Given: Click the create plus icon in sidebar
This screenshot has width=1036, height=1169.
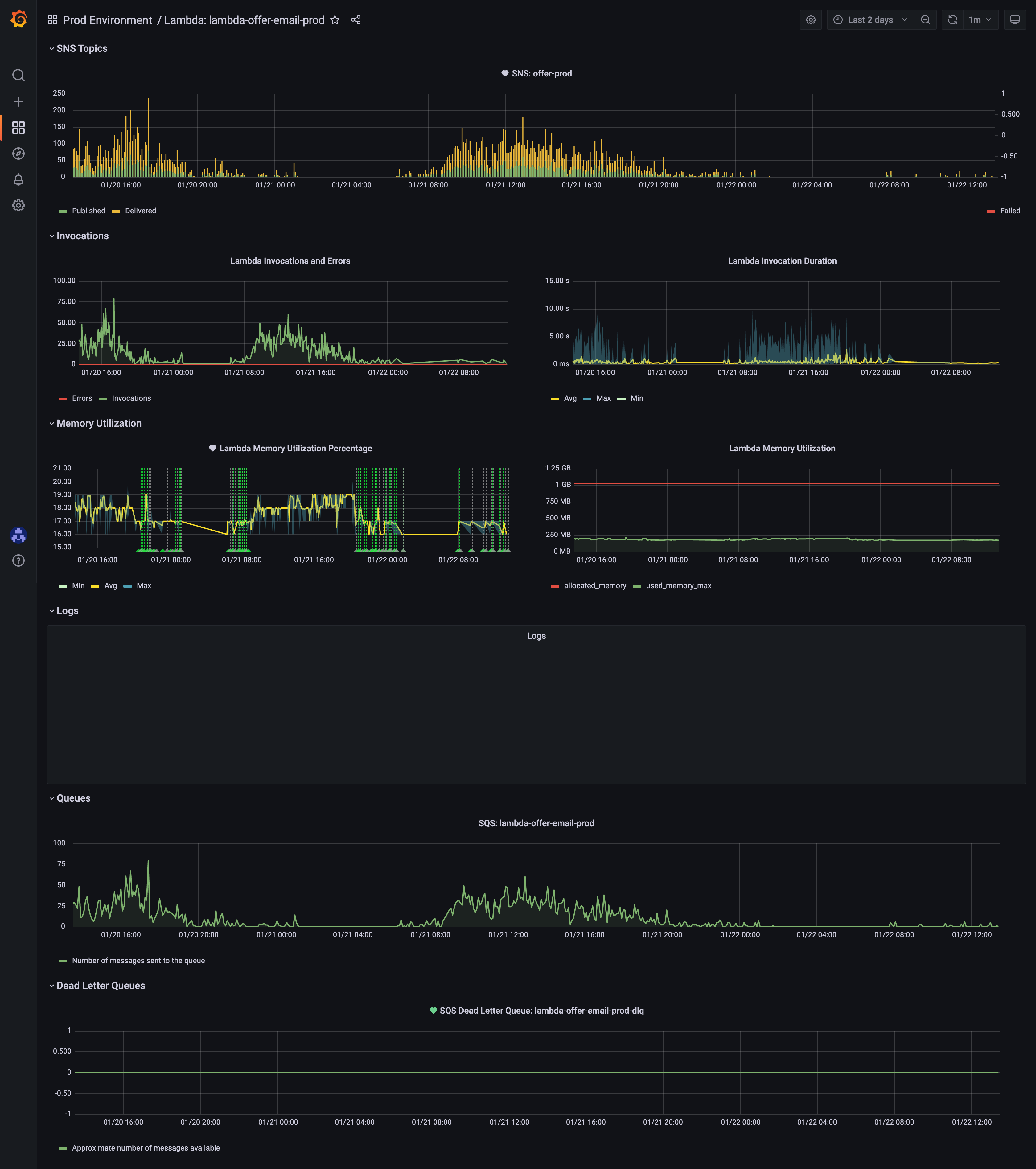Looking at the screenshot, I should 18,102.
